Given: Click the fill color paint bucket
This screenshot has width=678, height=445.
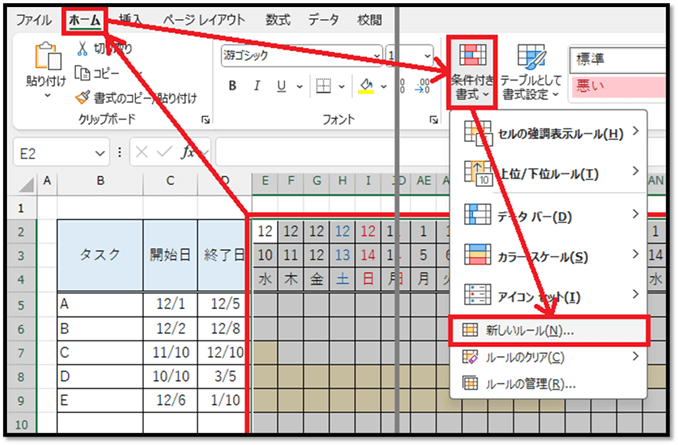Looking at the screenshot, I should pos(366,86).
